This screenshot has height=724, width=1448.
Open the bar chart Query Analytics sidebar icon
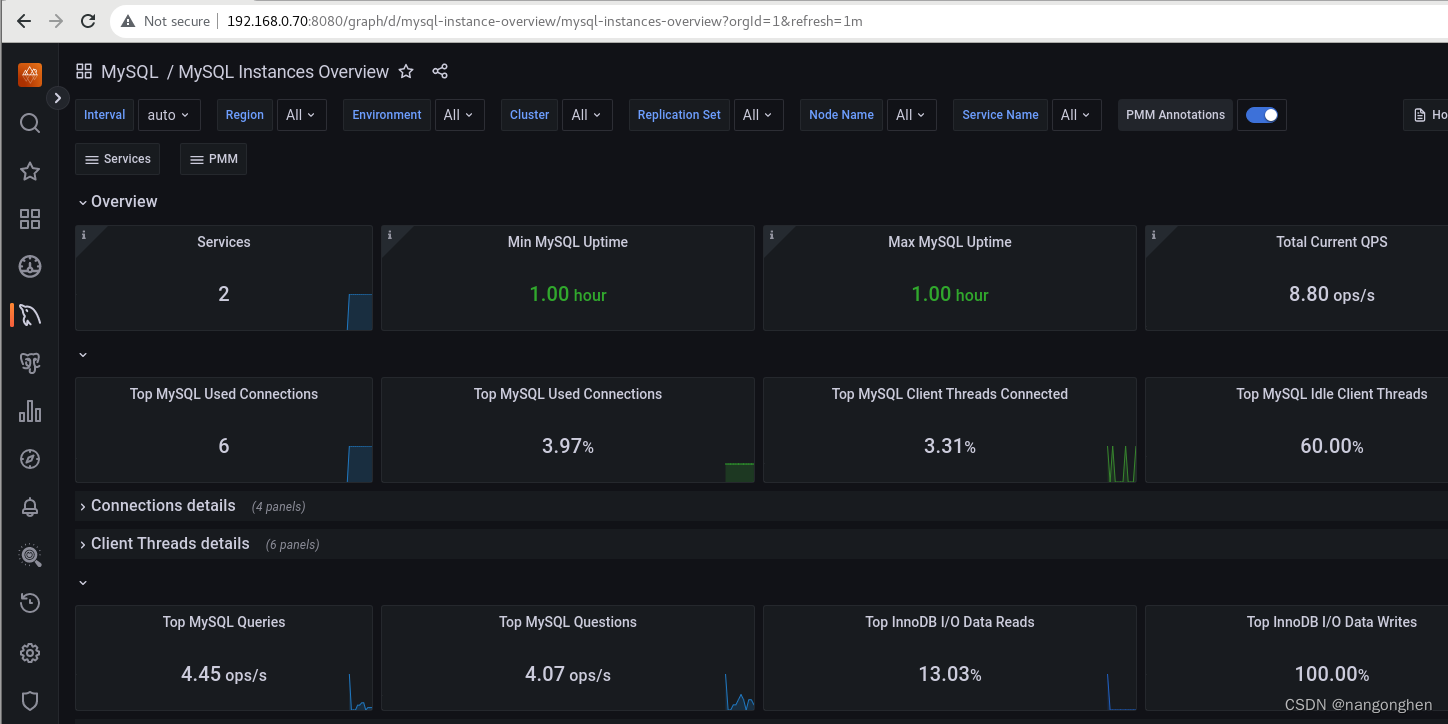30,411
